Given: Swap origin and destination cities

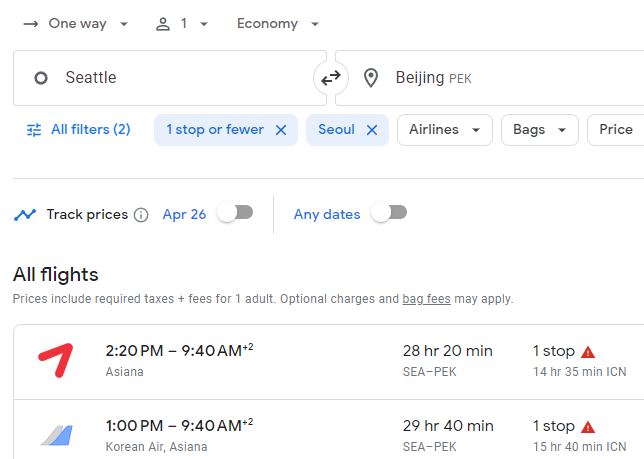Looking at the screenshot, I should pos(331,78).
